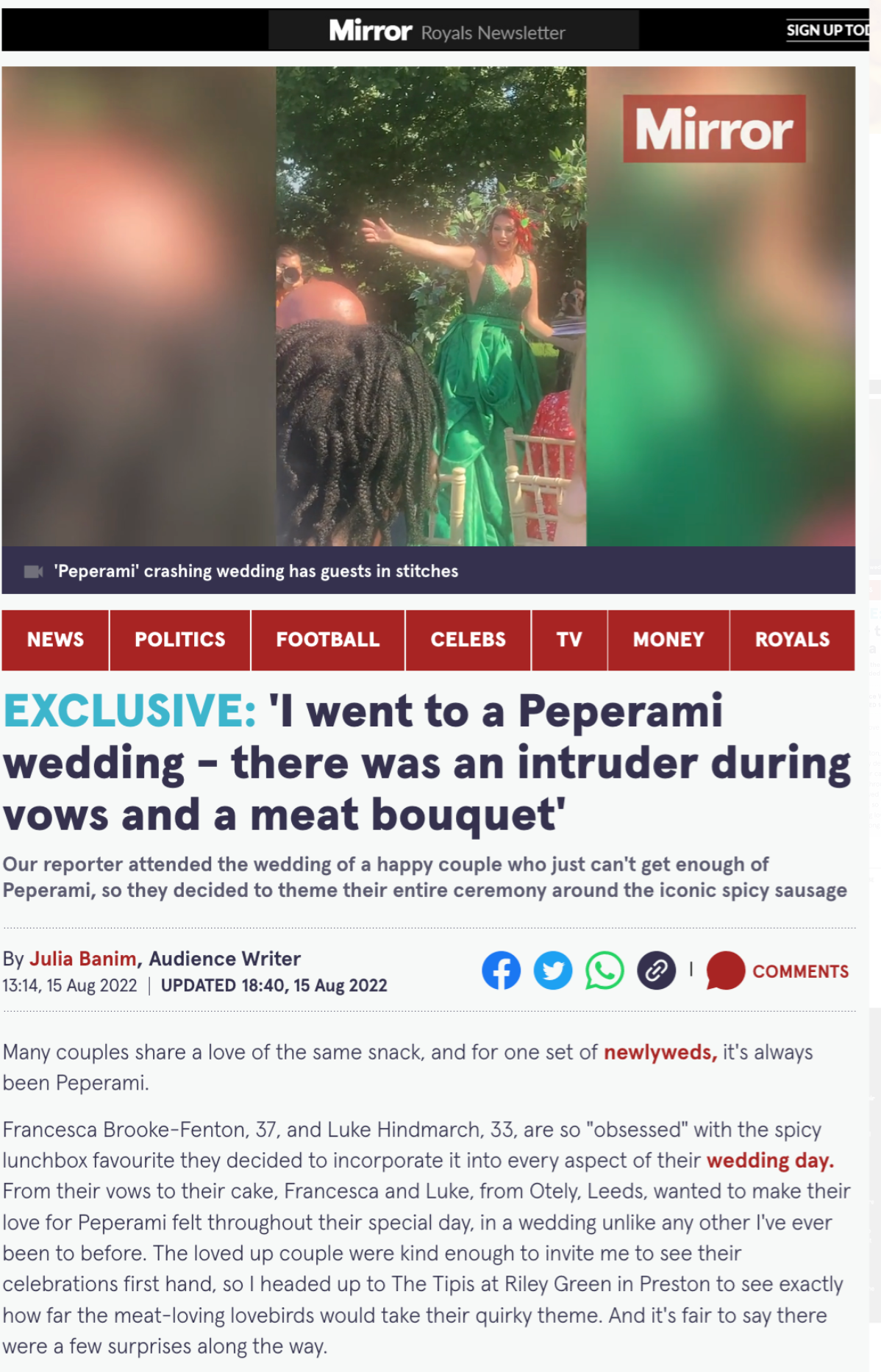
Task: Select the Football tab
Action: [328, 640]
